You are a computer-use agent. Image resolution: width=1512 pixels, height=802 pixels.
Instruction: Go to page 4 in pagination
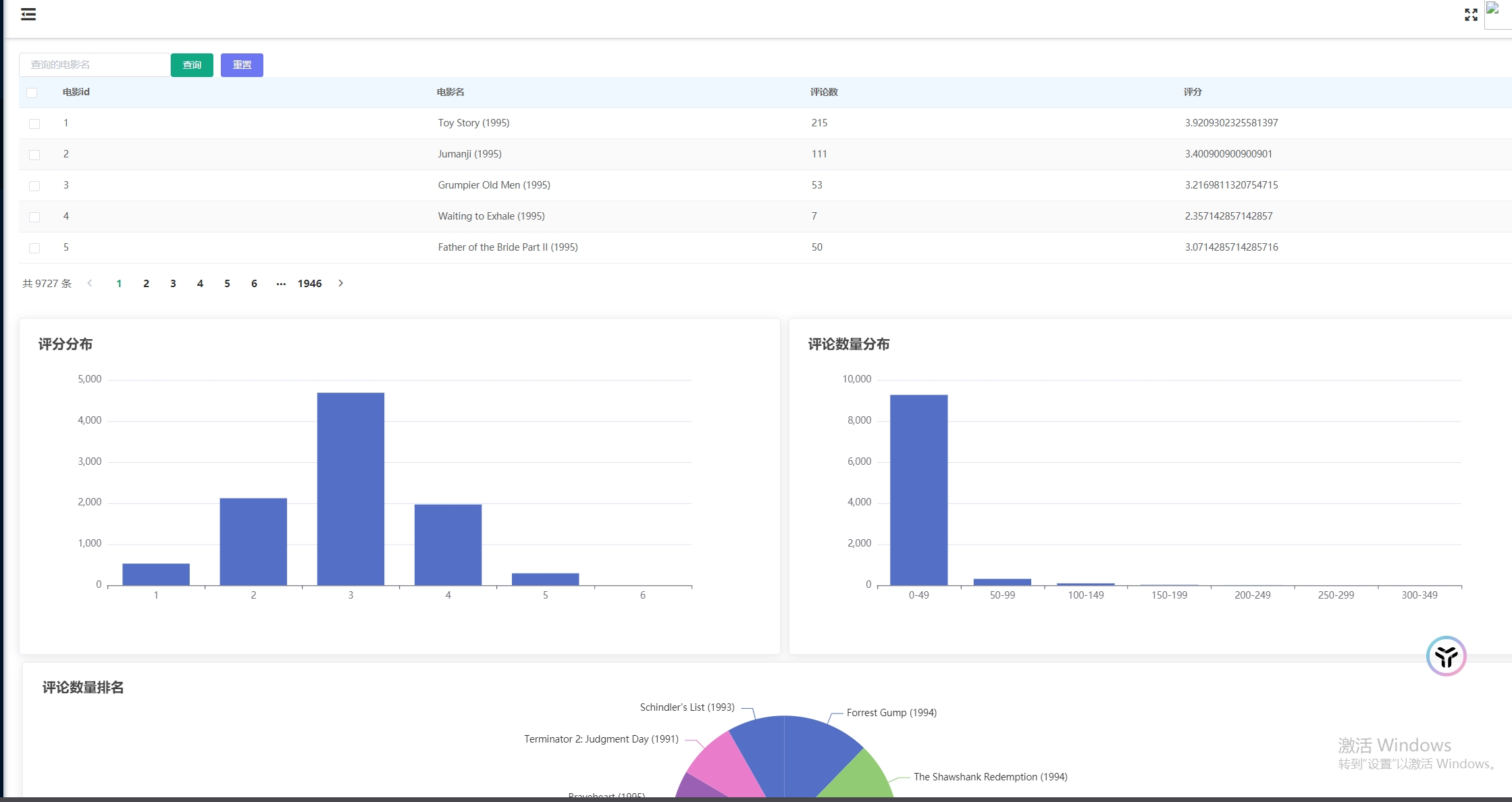pyautogui.click(x=200, y=283)
